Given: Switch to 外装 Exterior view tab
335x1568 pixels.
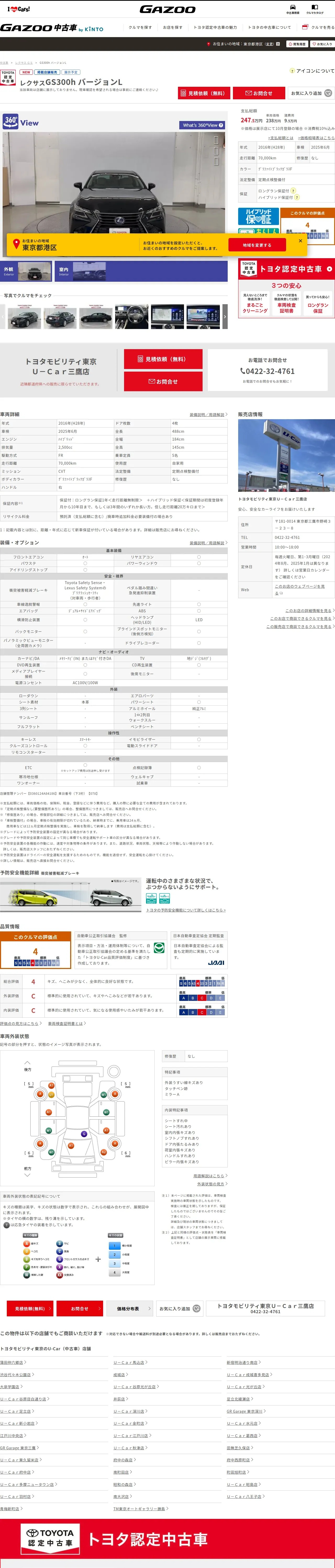Looking at the screenshot, I should 27,272.
